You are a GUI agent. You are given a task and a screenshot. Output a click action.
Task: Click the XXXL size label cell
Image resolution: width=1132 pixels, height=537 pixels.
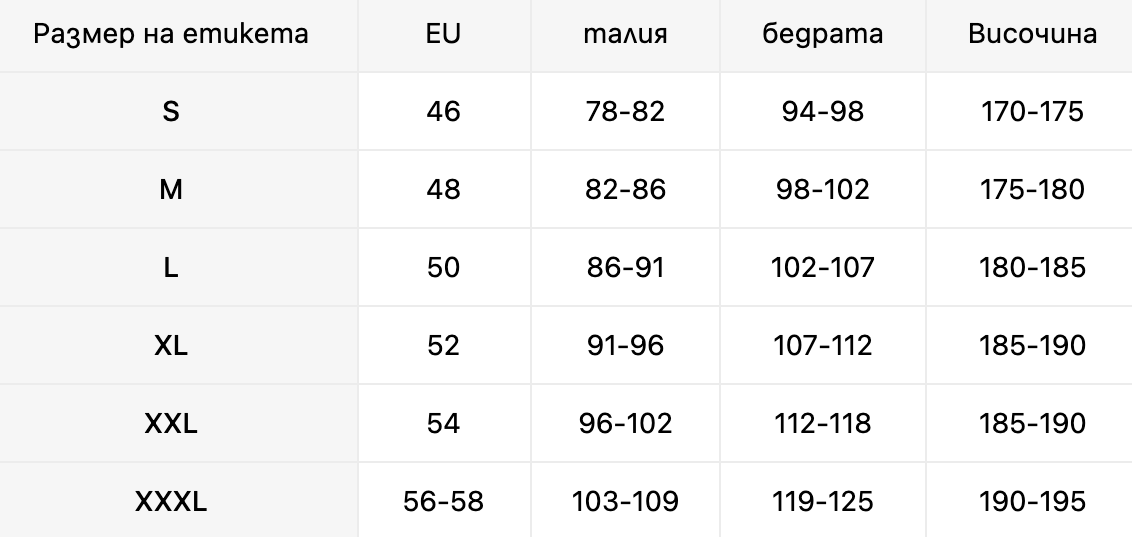[x=171, y=501]
